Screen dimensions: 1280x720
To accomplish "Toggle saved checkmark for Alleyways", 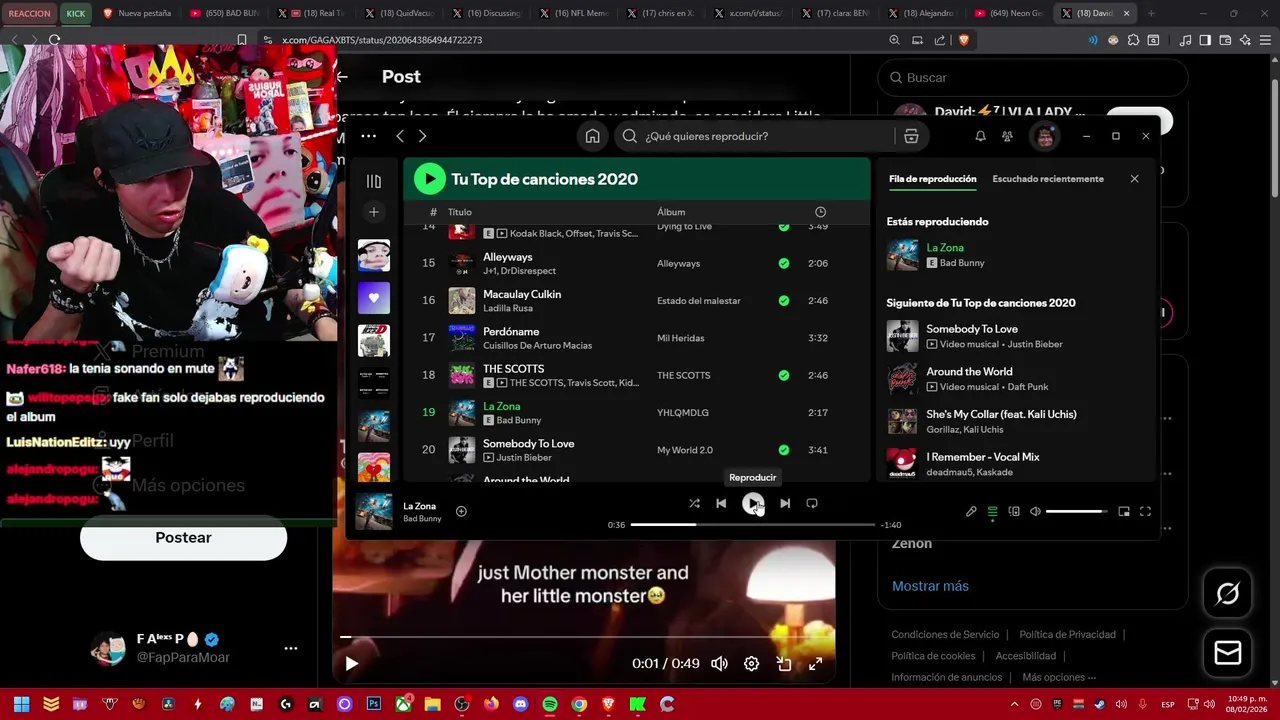I will tap(784, 263).
